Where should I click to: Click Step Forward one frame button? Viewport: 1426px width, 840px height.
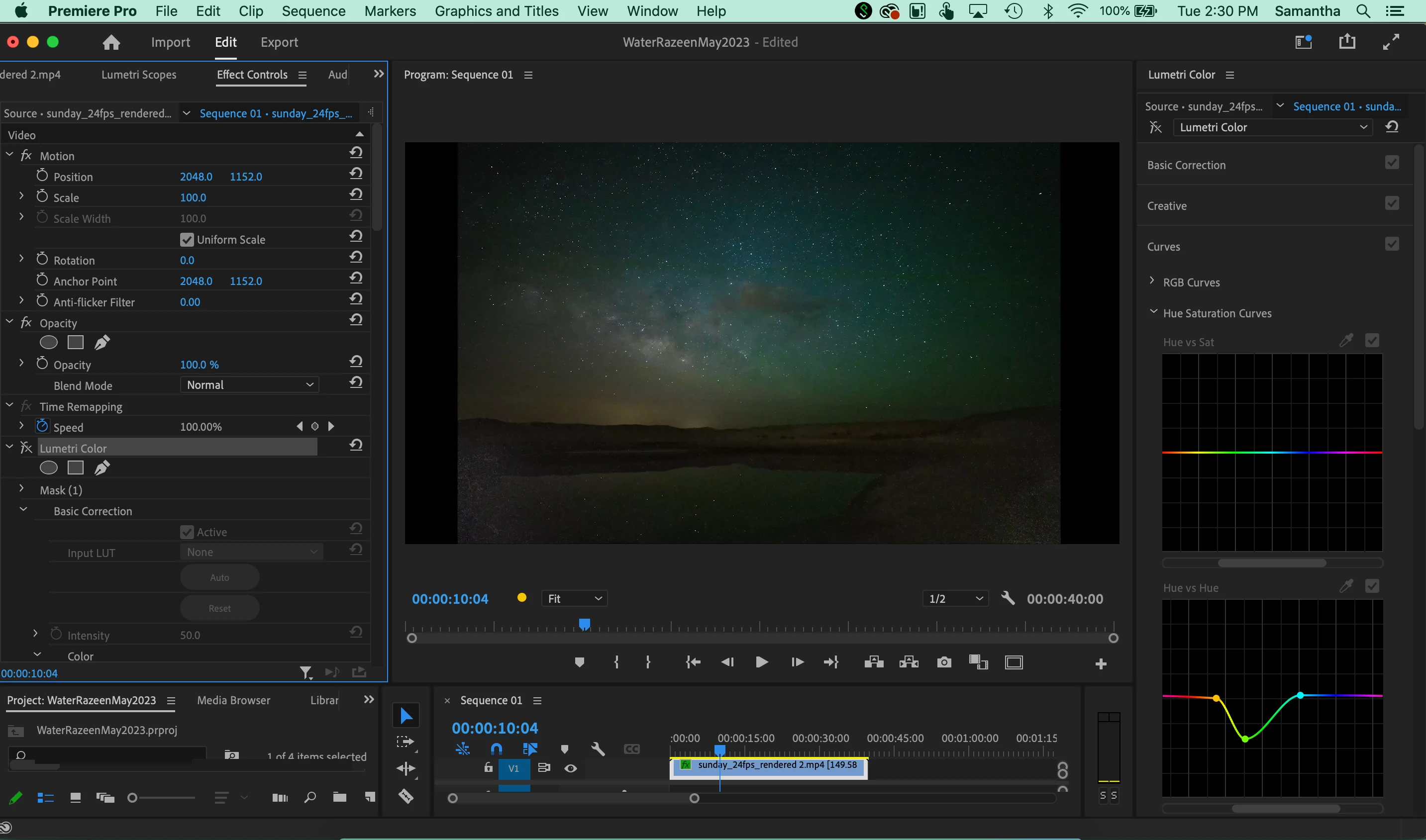click(797, 662)
